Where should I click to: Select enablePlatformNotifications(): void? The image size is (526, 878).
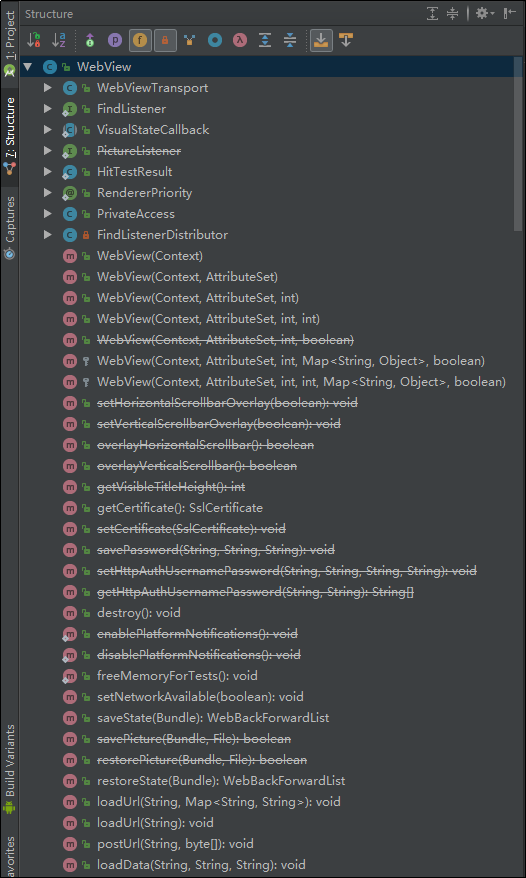point(197,634)
